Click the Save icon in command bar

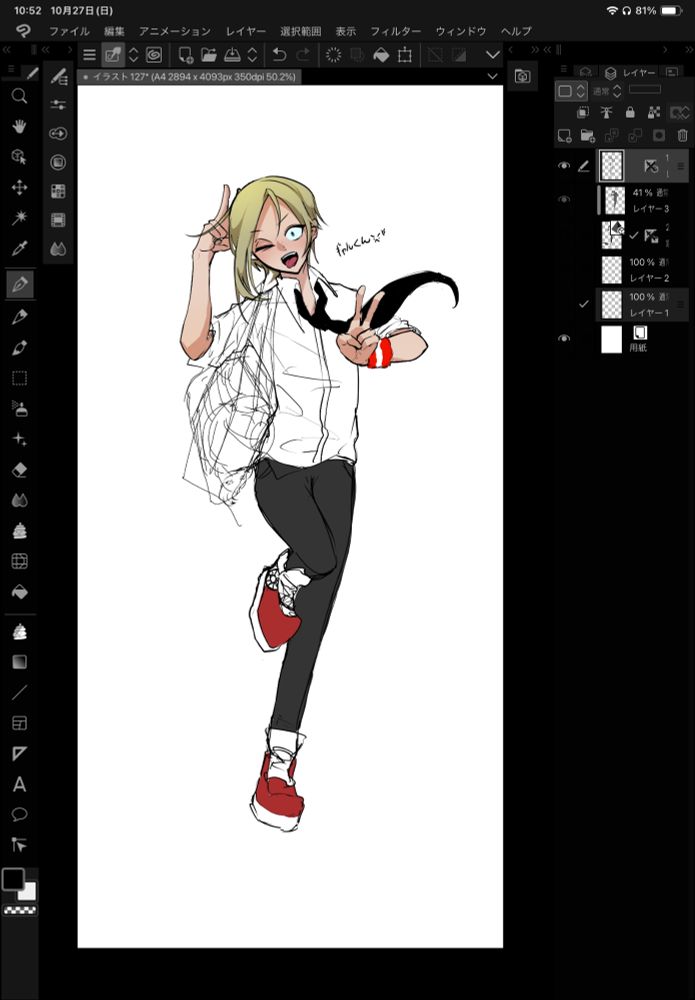click(232, 55)
